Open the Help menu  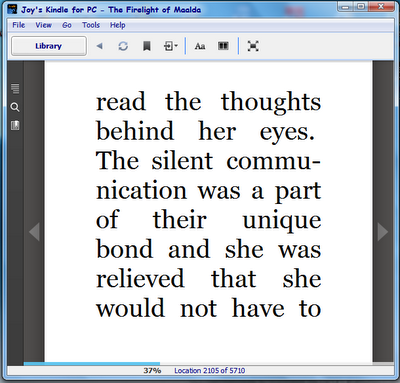click(118, 25)
